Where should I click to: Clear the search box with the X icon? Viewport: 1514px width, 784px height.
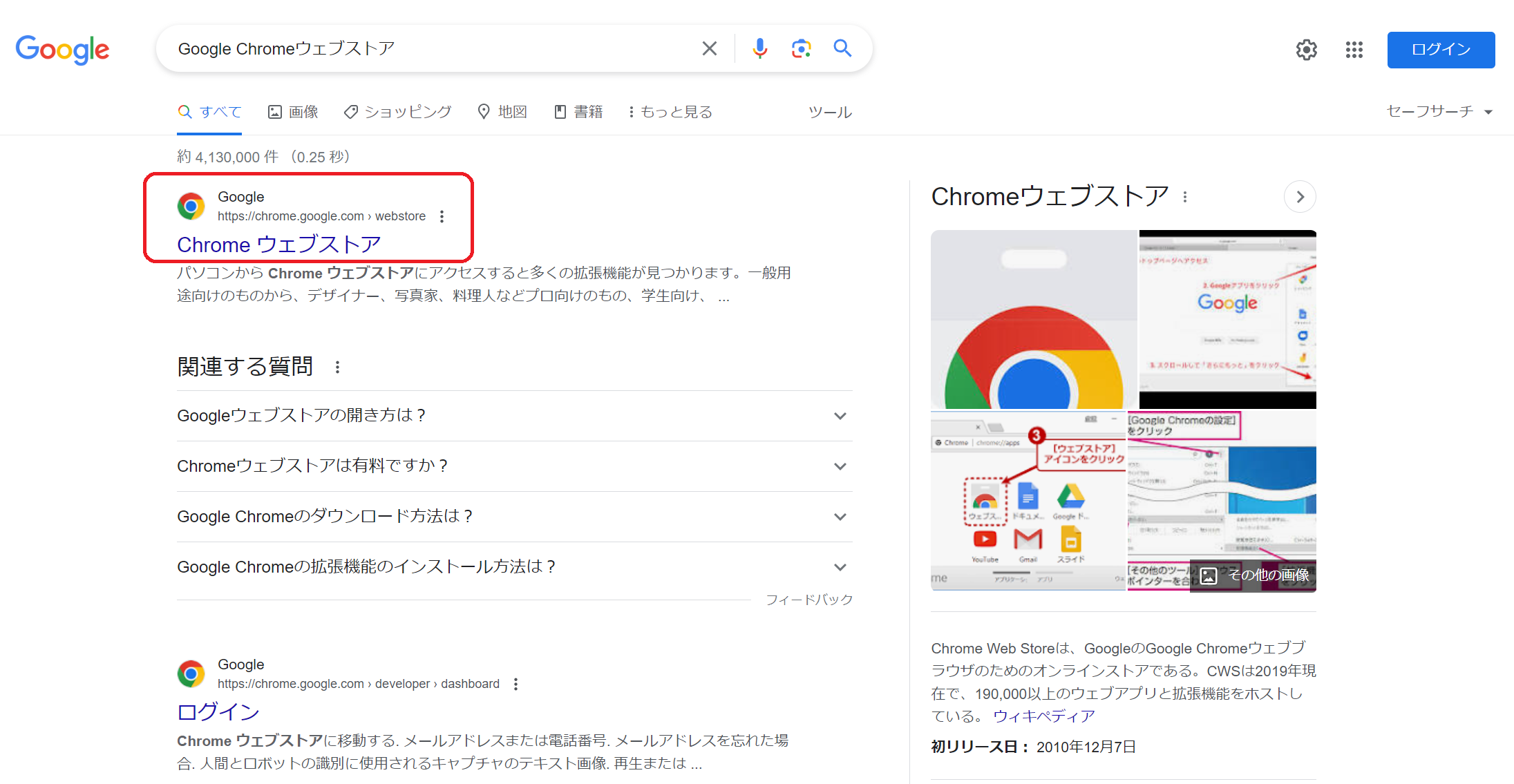click(x=709, y=48)
